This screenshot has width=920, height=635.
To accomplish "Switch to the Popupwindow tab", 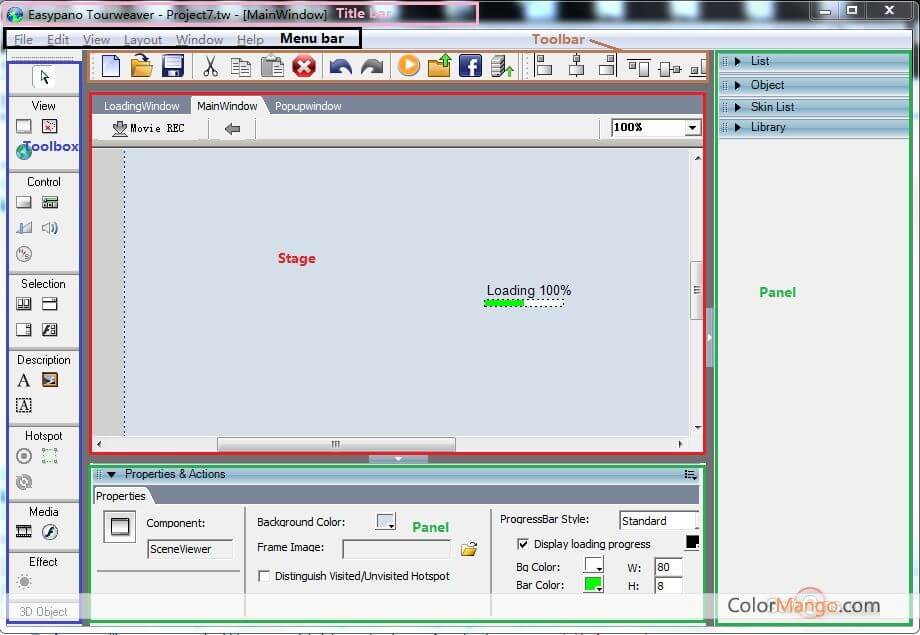I will click(x=308, y=106).
